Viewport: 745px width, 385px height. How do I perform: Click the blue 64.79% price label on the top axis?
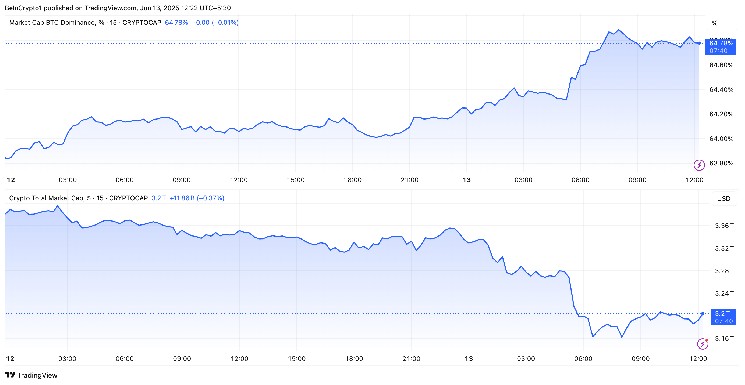pyautogui.click(x=721, y=47)
